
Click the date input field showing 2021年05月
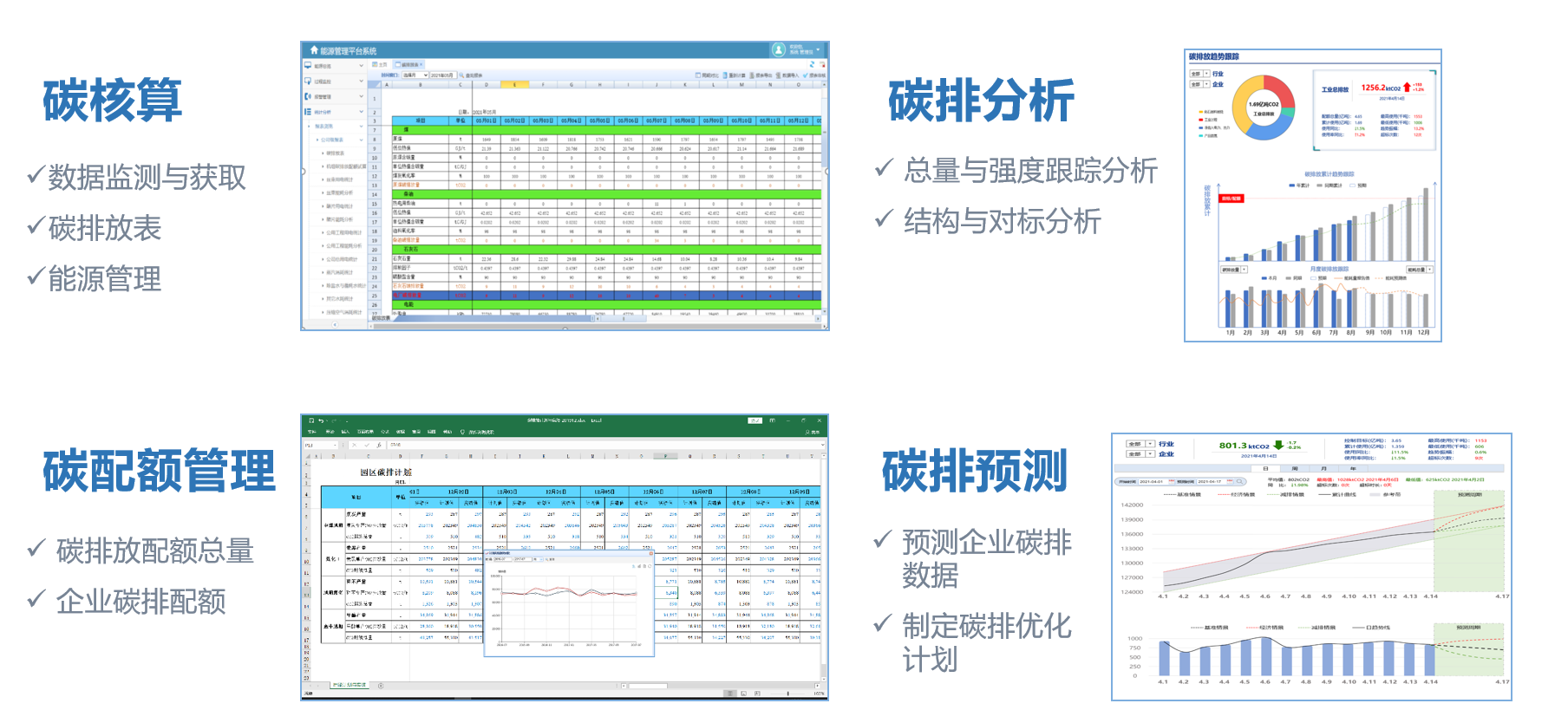[442, 75]
